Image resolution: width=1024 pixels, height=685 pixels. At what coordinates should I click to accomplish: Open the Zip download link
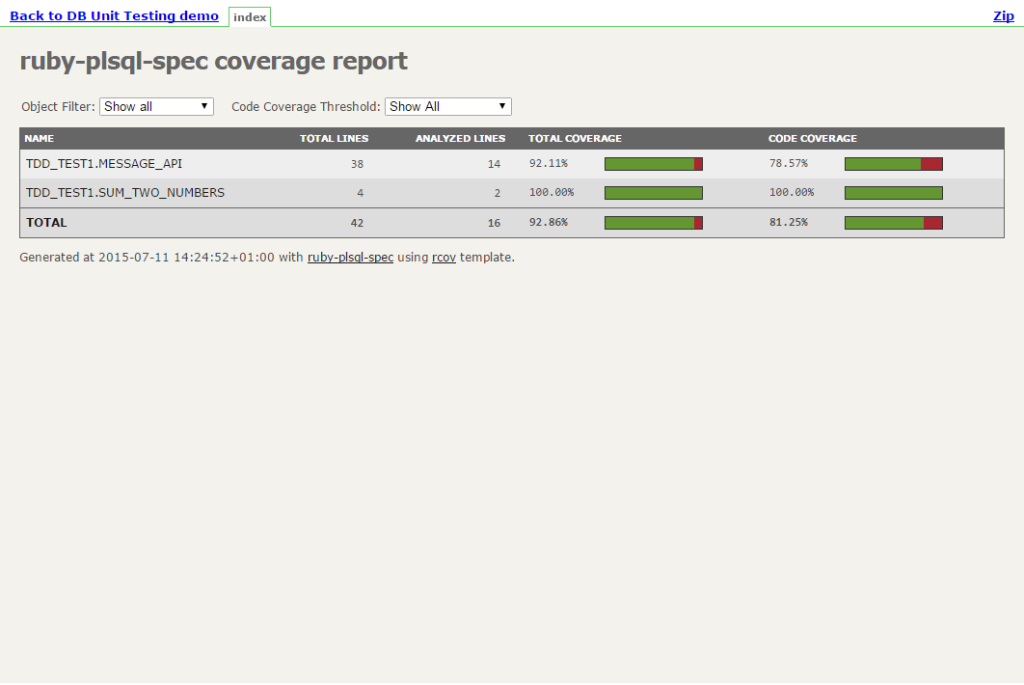(1003, 16)
